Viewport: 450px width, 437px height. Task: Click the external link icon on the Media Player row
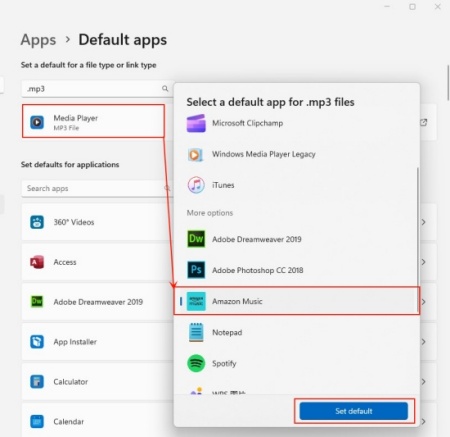(423, 123)
